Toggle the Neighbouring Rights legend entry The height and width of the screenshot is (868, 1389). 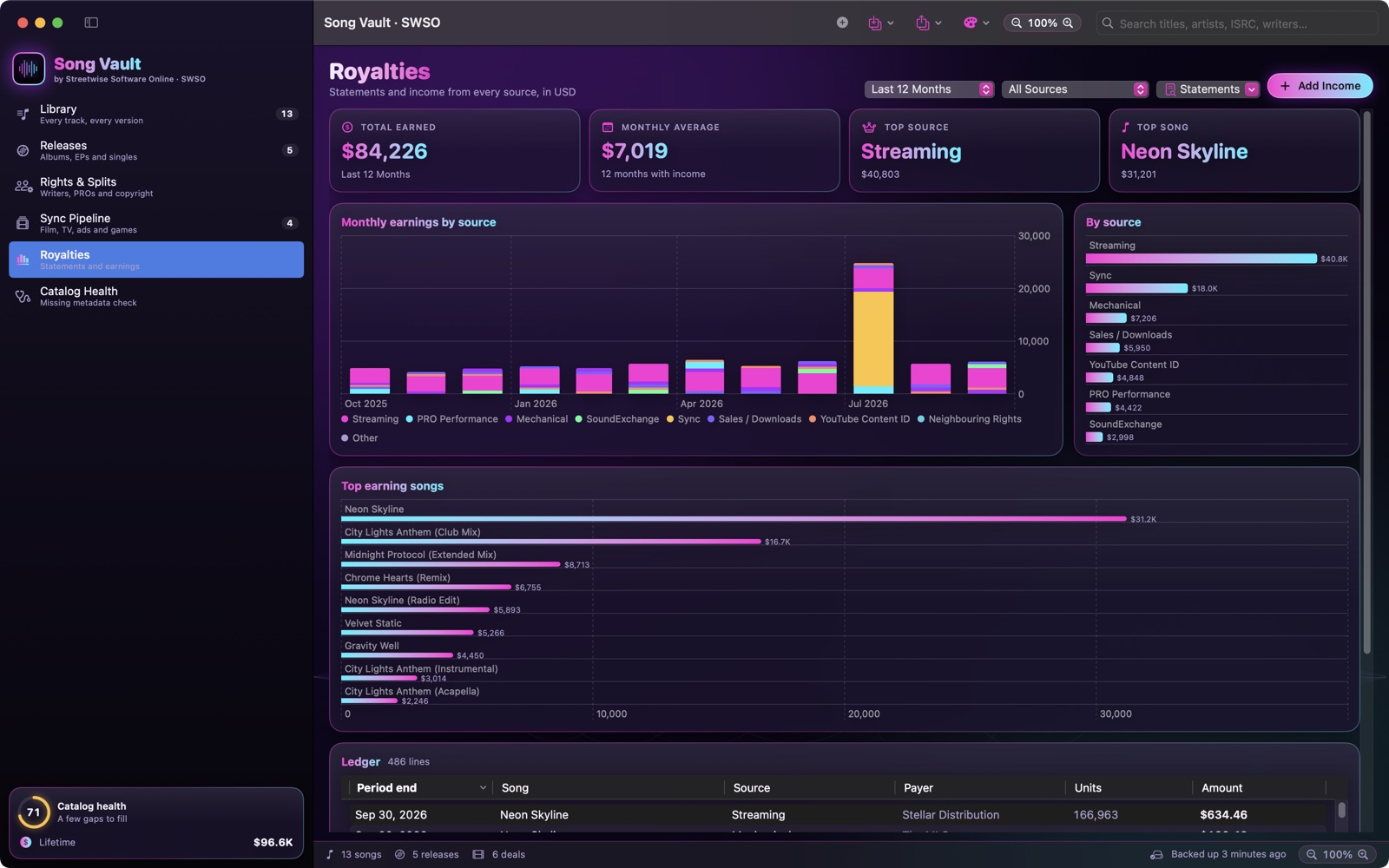tap(970, 419)
